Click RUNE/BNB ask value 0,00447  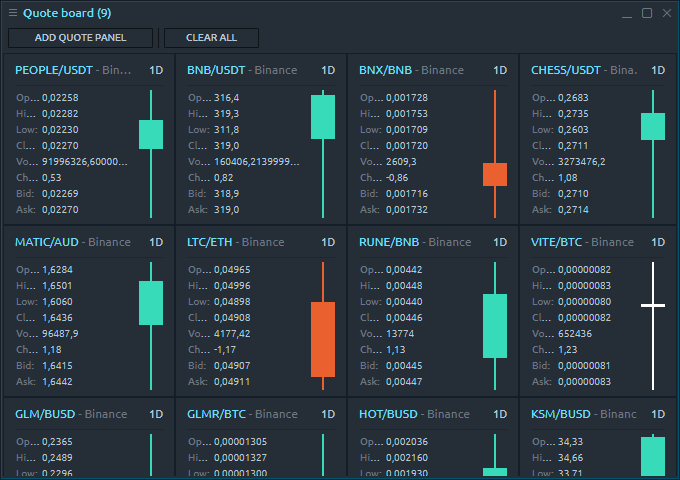tap(404, 382)
